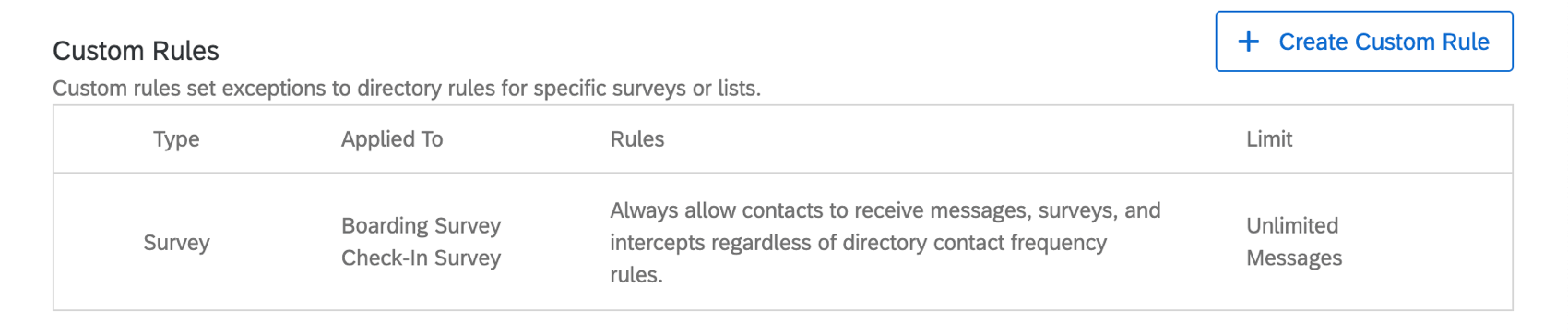The image size is (1568, 336).
Task: Click the Create Custom Rule button
Action: [1363, 42]
